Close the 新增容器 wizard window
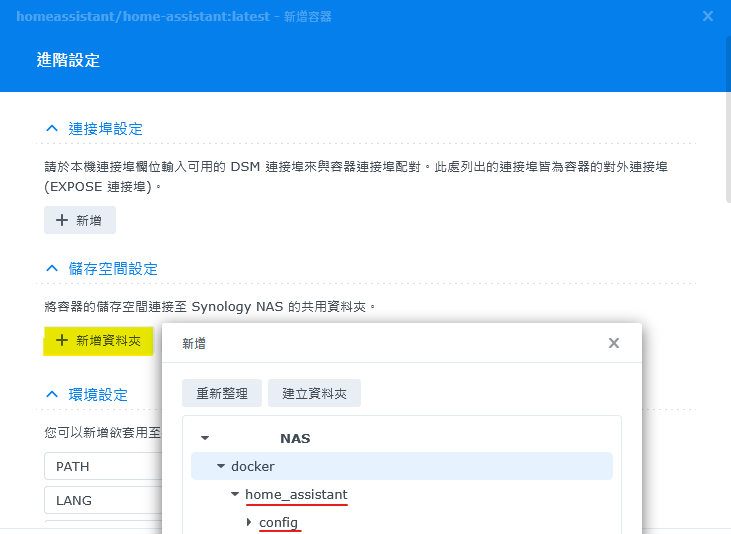 708,16
